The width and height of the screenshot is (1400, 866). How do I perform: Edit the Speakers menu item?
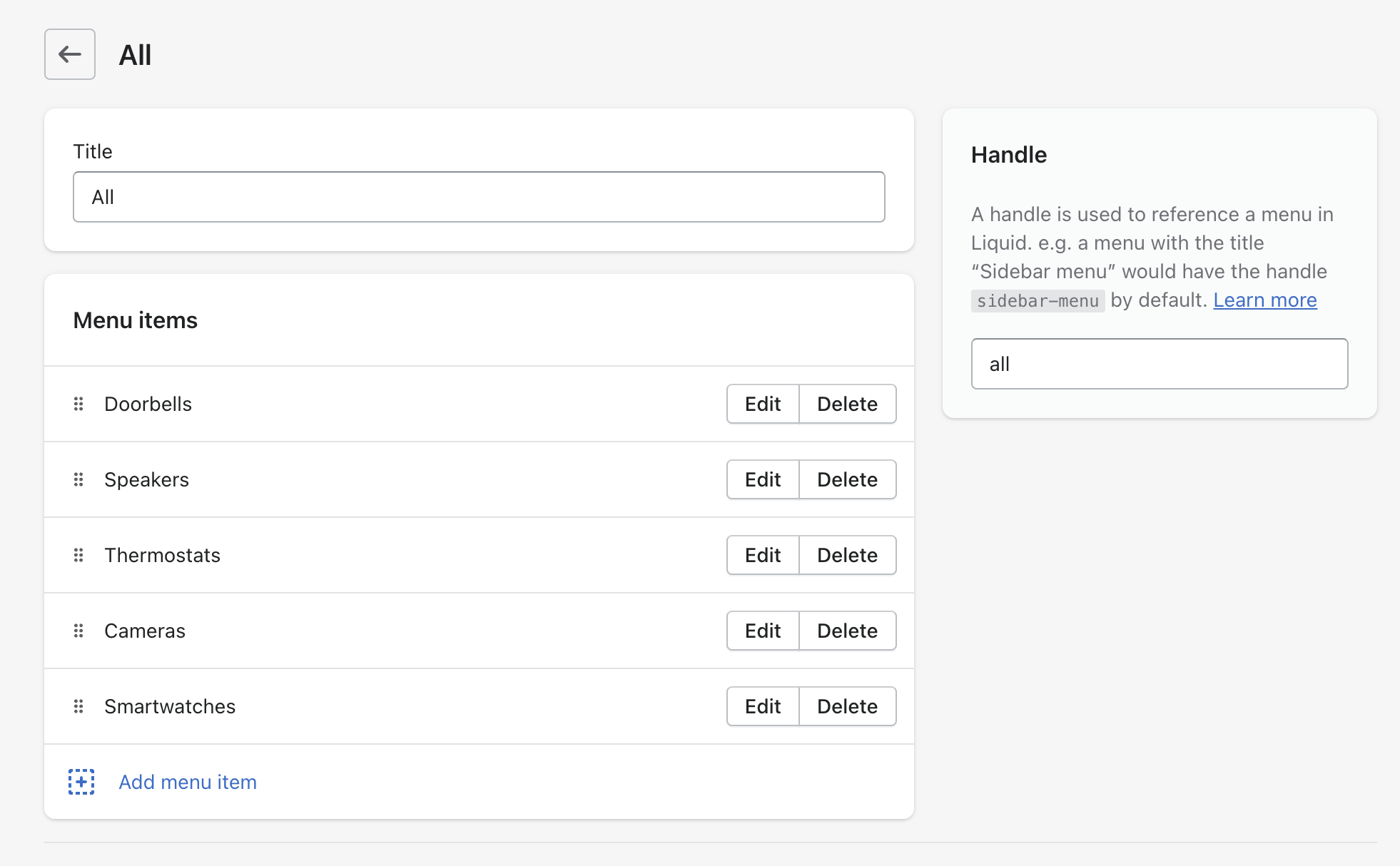pos(763,479)
